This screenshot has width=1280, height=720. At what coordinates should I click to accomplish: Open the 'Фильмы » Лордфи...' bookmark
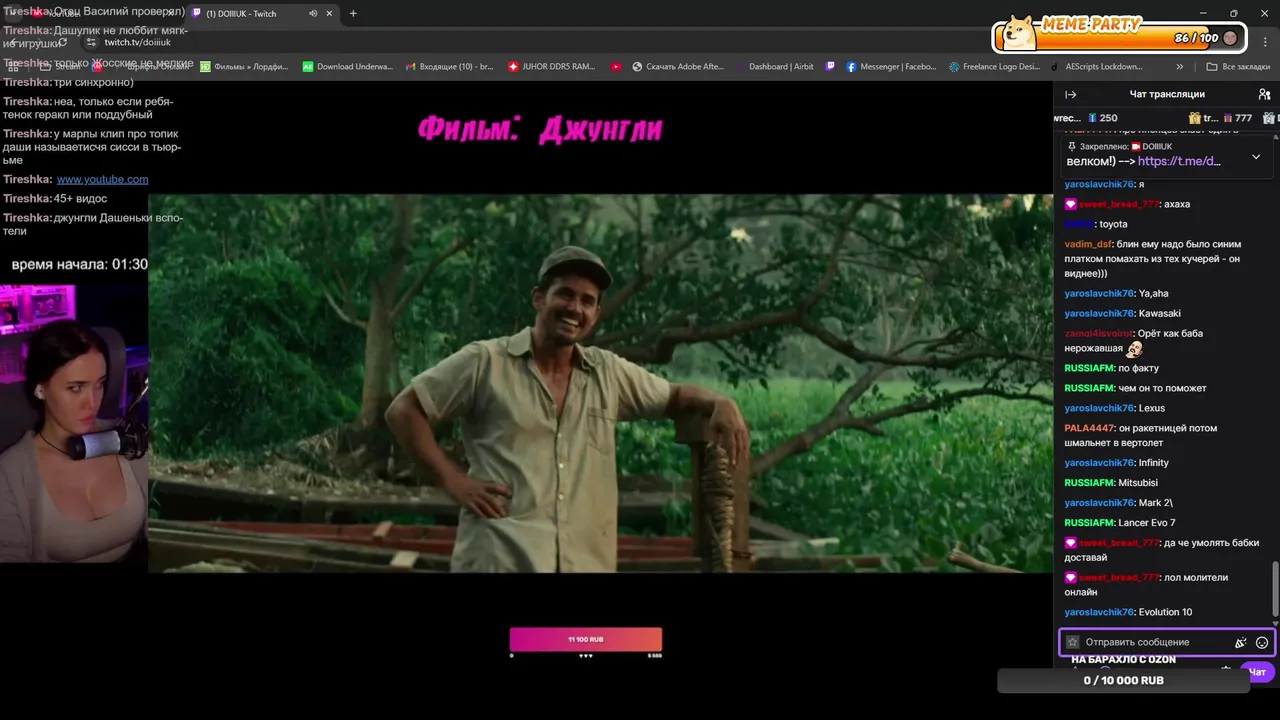(244, 66)
